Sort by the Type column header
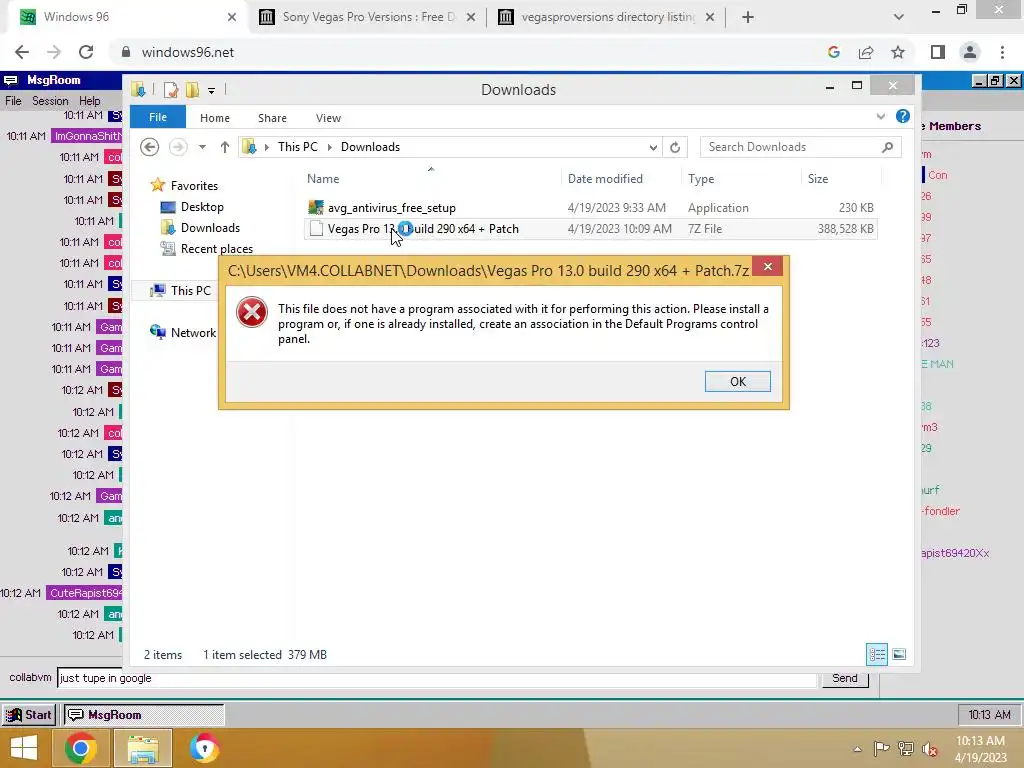Image resolution: width=1024 pixels, height=768 pixels. (701, 178)
